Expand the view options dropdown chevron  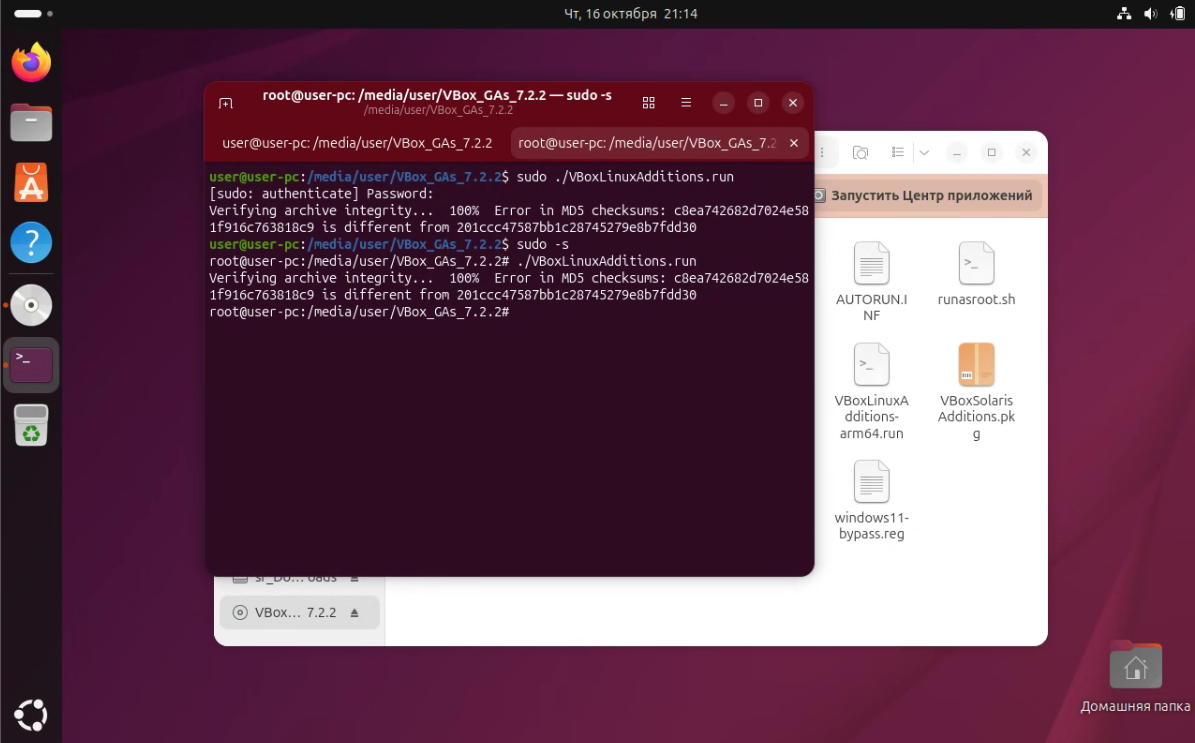tap(924, 153)
